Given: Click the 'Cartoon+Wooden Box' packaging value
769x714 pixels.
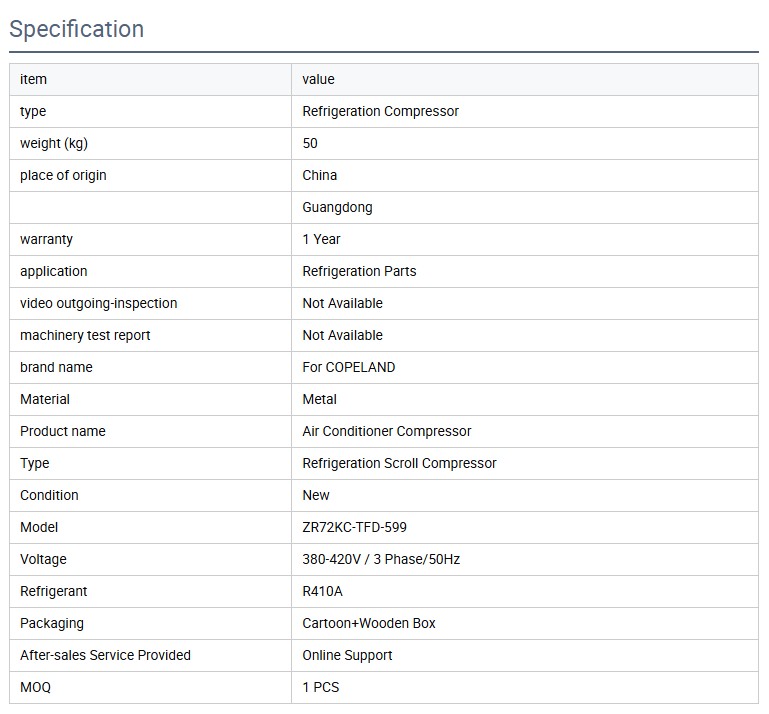Looking at the screenshot, I should pos(369,623).
